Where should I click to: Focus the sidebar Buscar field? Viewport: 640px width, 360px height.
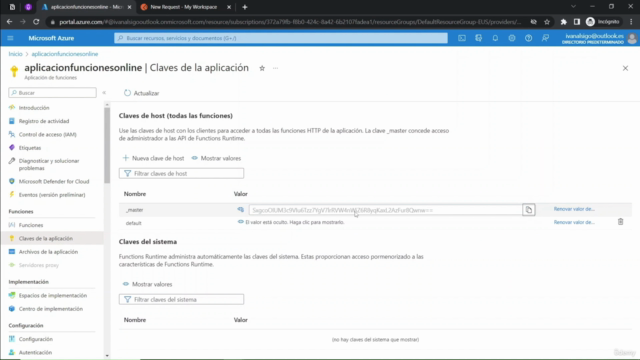(x=52, y=93)
